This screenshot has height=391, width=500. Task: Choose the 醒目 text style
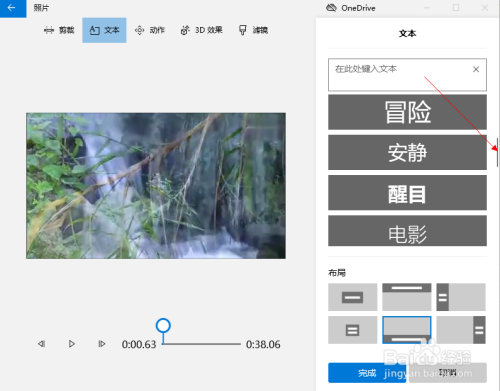407,193
